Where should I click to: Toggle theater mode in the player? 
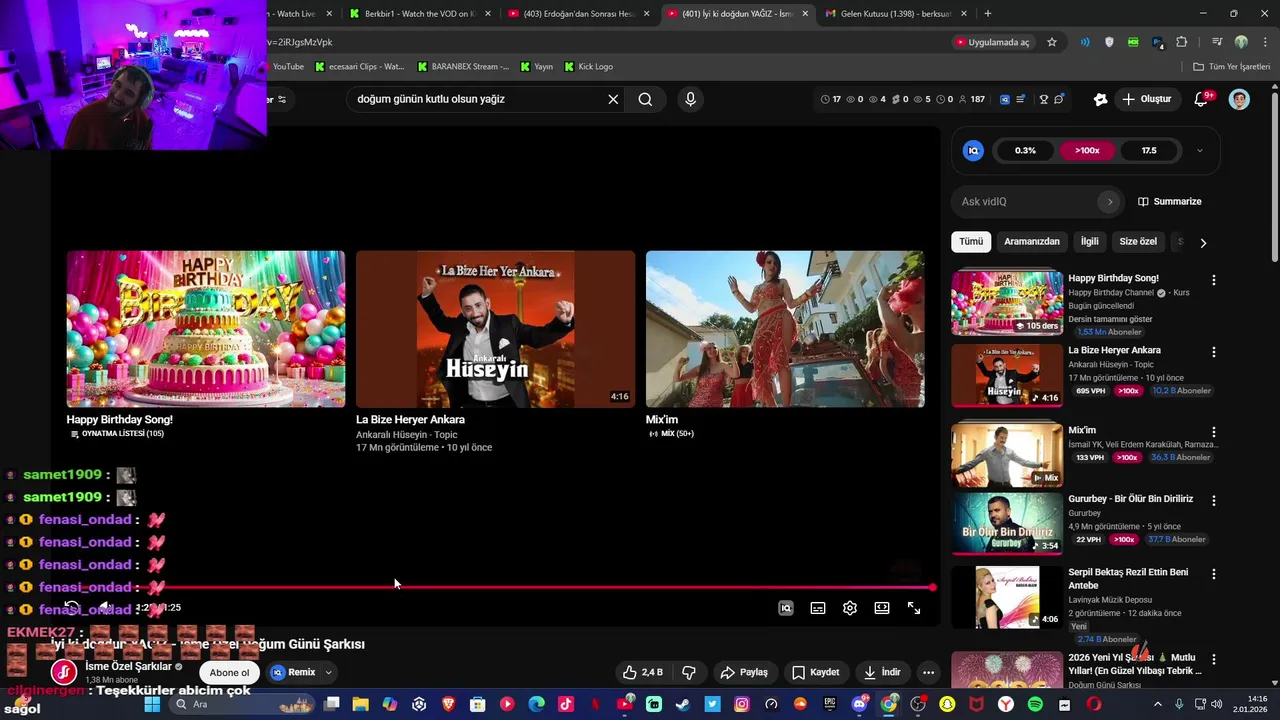[882, 608]
